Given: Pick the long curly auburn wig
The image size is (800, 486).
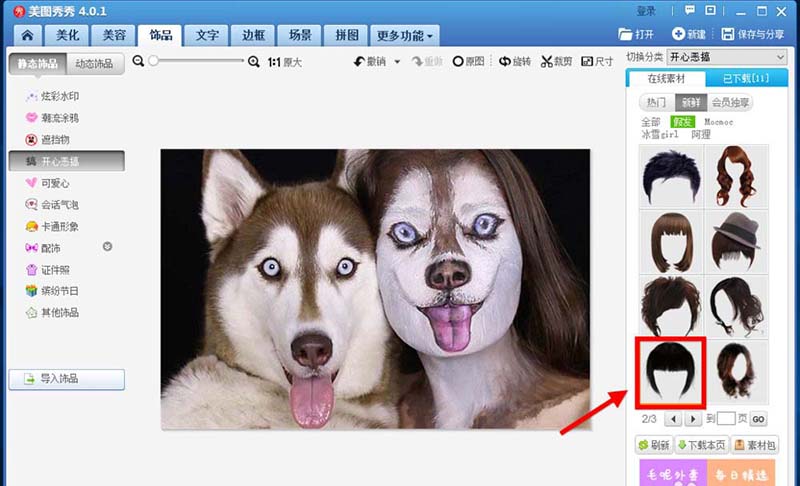Looking at the screenshot, I should tap(736, 176).
